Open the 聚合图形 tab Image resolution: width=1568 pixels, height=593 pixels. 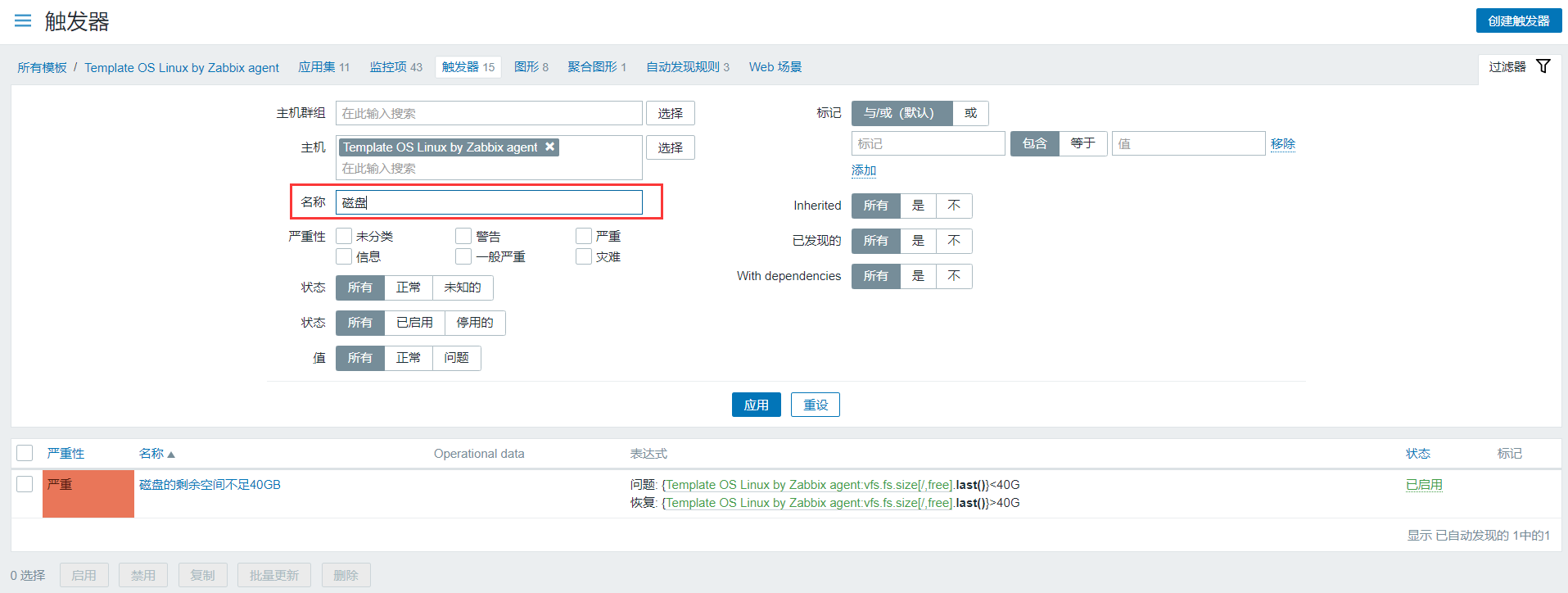pyautogui.click(x=593, y=67)
